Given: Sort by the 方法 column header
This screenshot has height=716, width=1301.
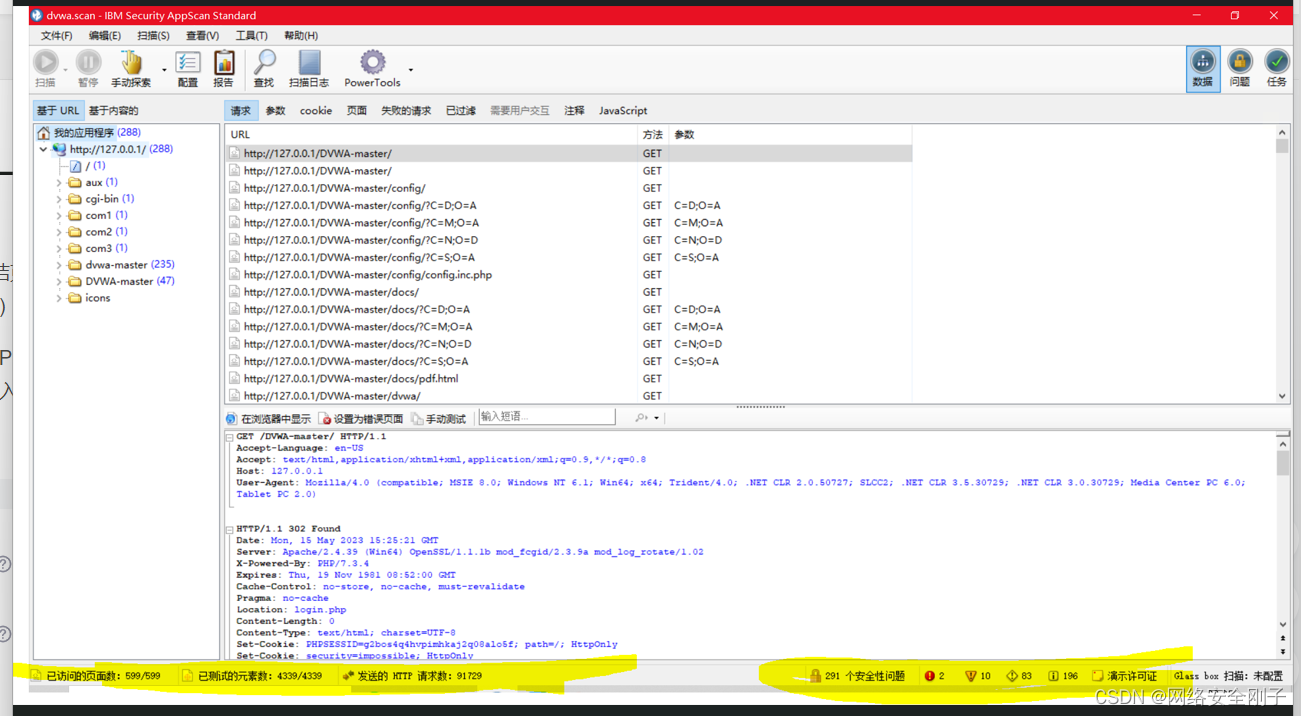Looking at the screenshot, I should (653, 134).
